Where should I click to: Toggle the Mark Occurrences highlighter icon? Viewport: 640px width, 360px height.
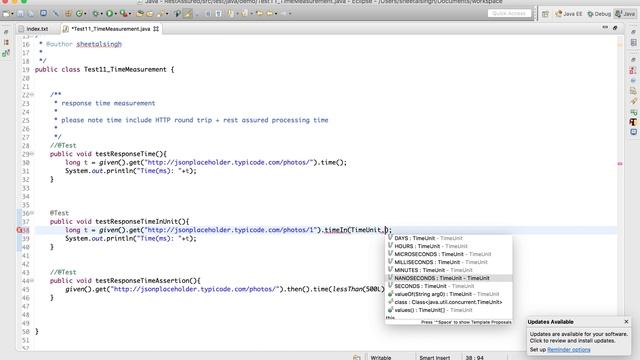(187, 13)
